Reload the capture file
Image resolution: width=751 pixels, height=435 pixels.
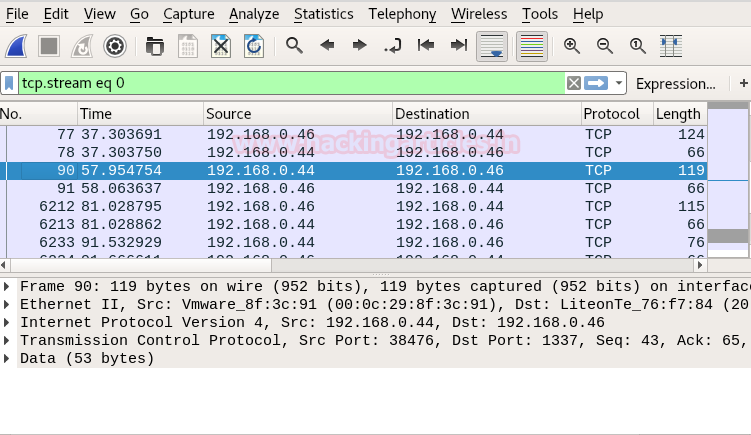(253, 46)
